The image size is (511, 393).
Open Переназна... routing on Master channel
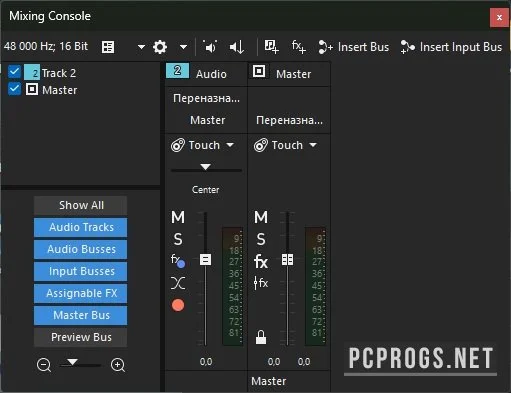point(289,120)
